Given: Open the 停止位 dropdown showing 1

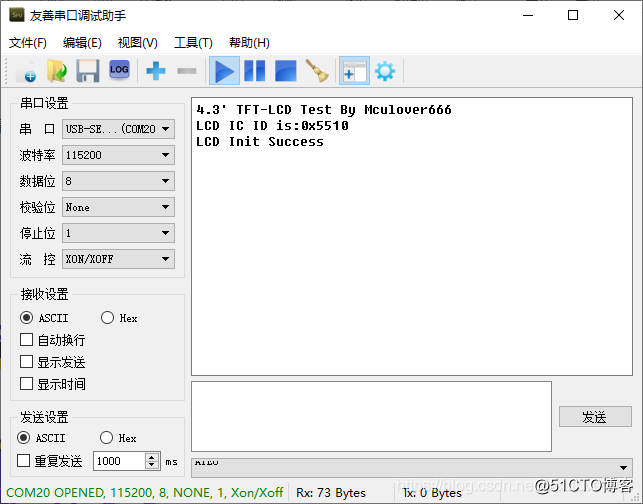Looking at the screenshot, I should pyautogui.click(x=119, y=233).
